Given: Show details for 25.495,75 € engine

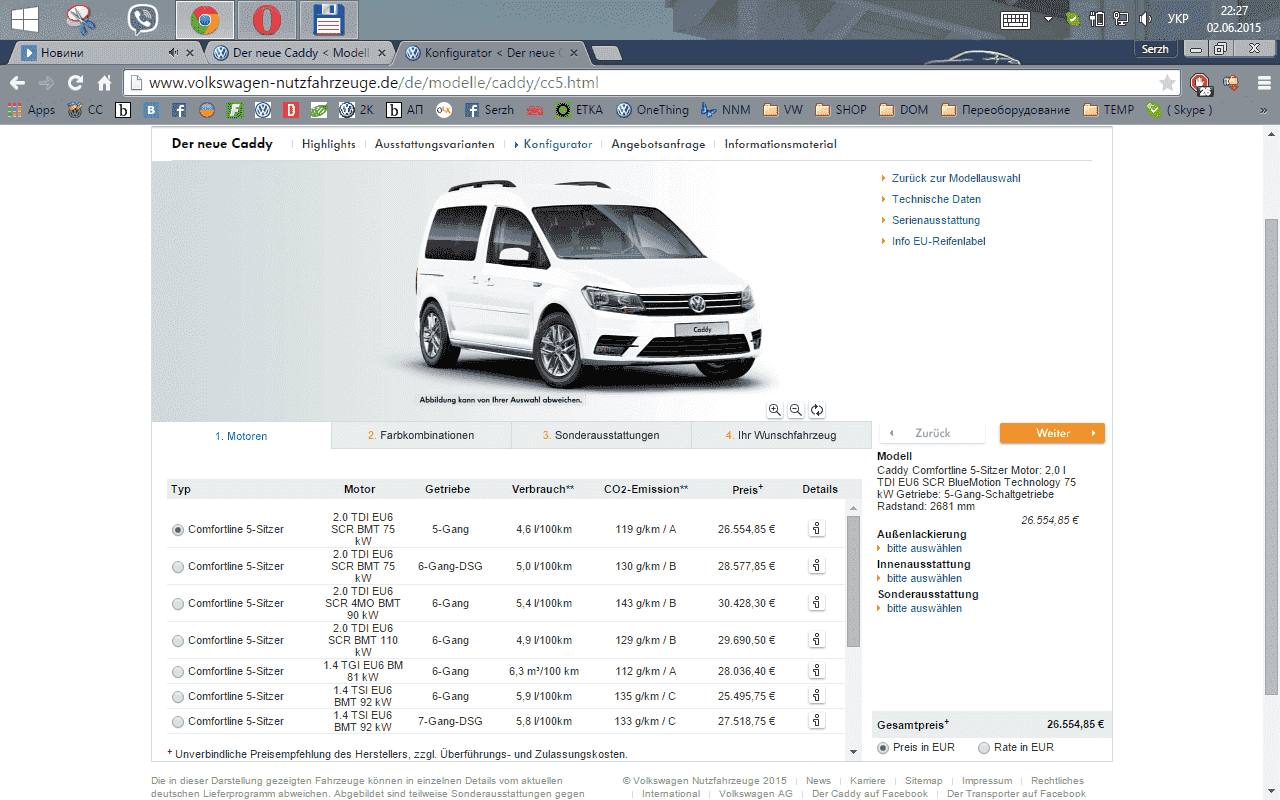Looking at the screenshot, I should point(817,696).
